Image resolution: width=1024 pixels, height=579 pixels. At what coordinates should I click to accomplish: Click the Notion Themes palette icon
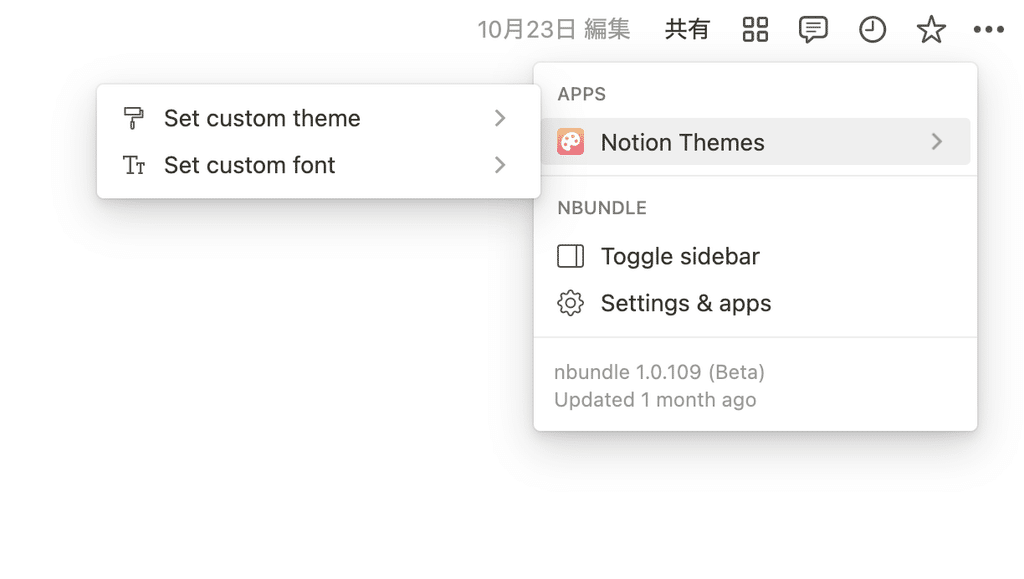570,142
